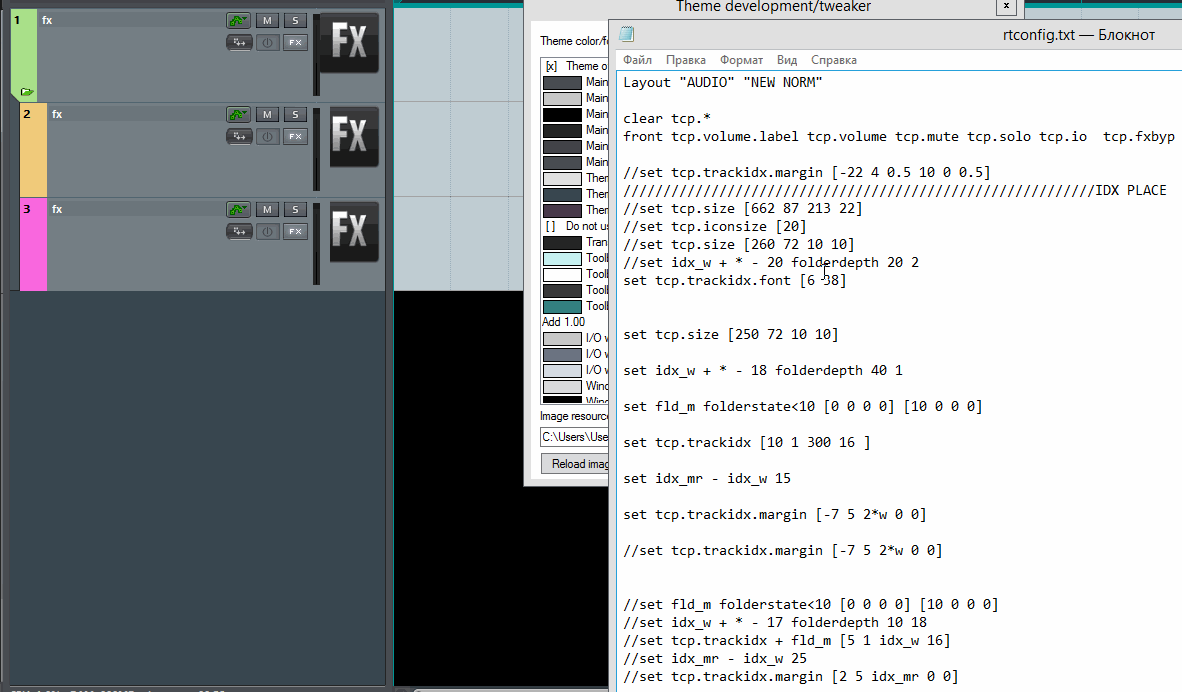Pick the dark purple color swatch in tweaker

tap(562, 210)
